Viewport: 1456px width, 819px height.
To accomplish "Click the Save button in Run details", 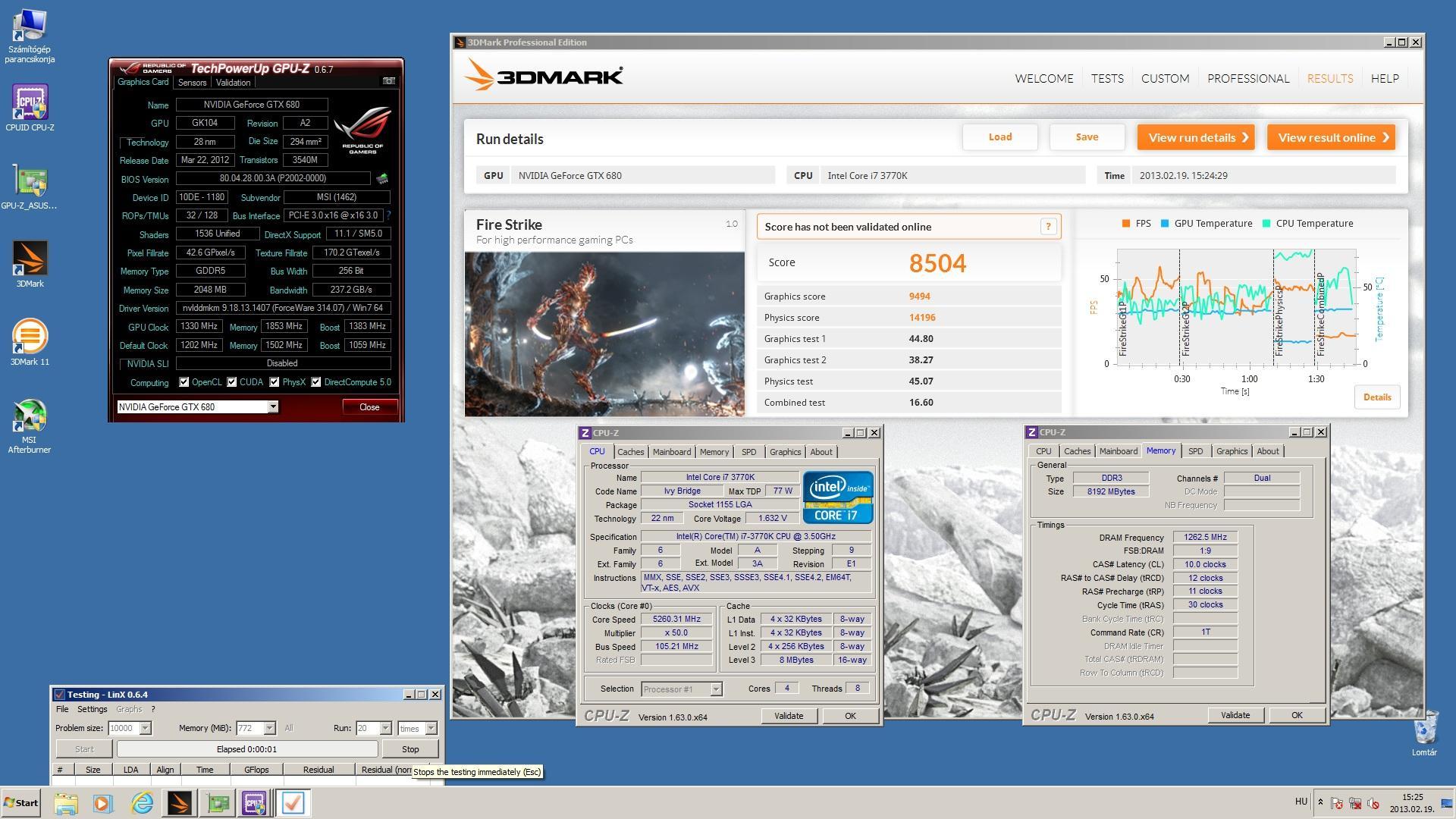I will pyautogui.click(x=1087, y=137).
